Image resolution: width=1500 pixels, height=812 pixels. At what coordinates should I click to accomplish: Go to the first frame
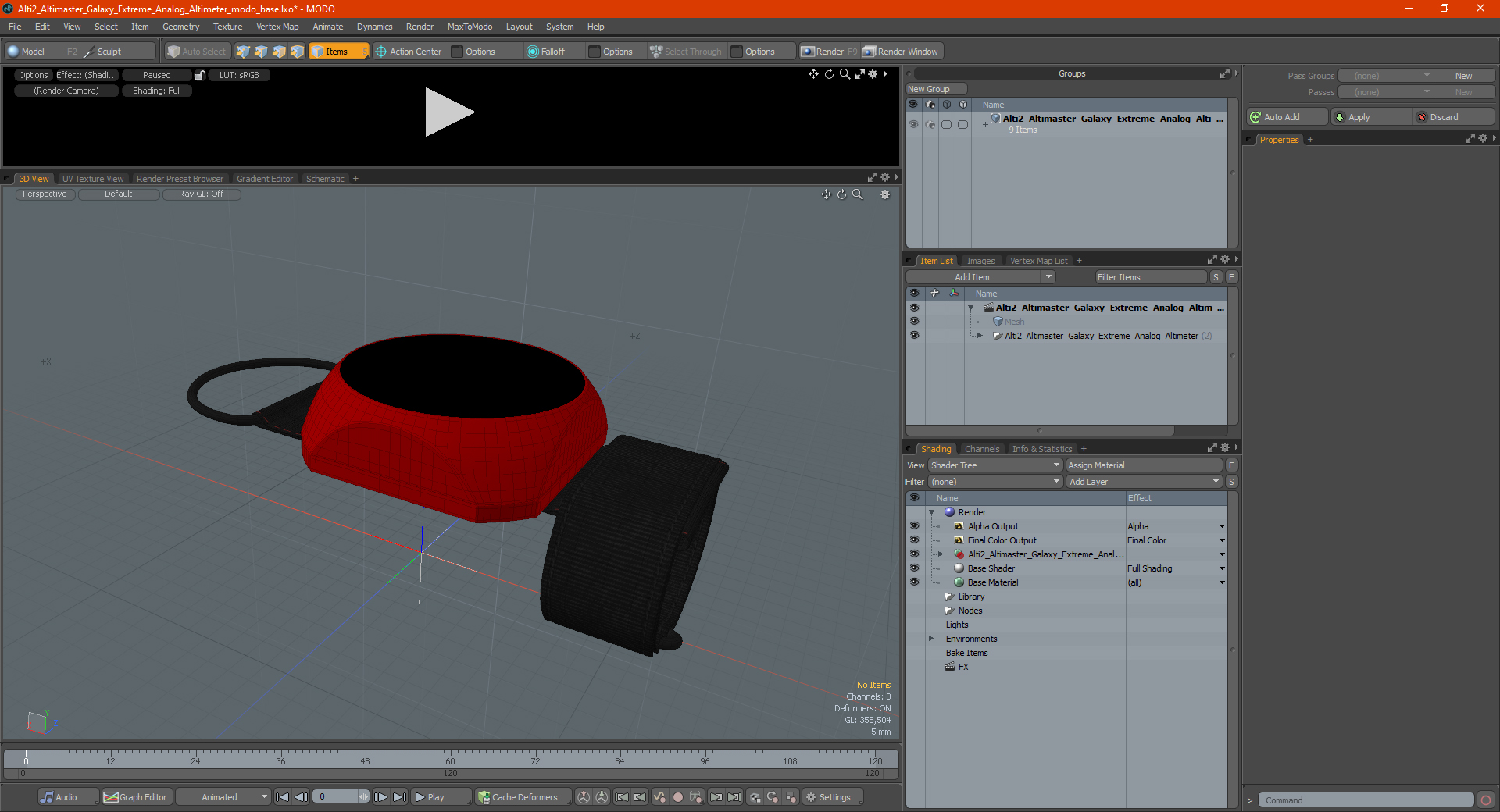[283, 797]
